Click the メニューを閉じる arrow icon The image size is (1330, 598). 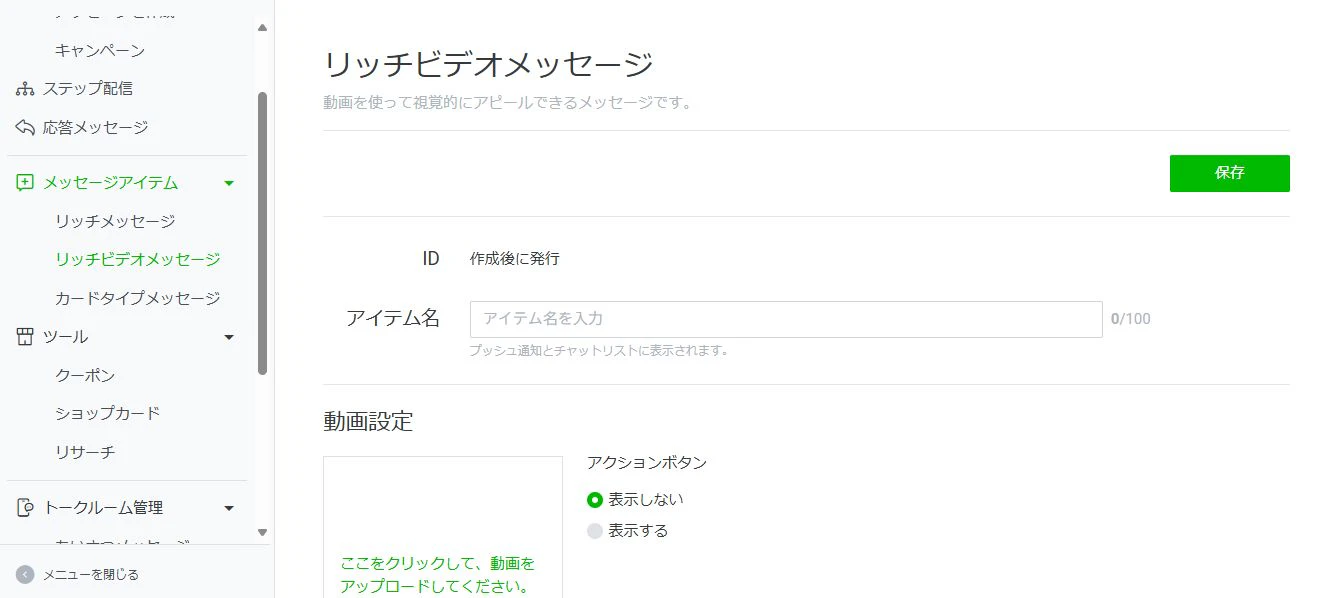click(25, 575)
